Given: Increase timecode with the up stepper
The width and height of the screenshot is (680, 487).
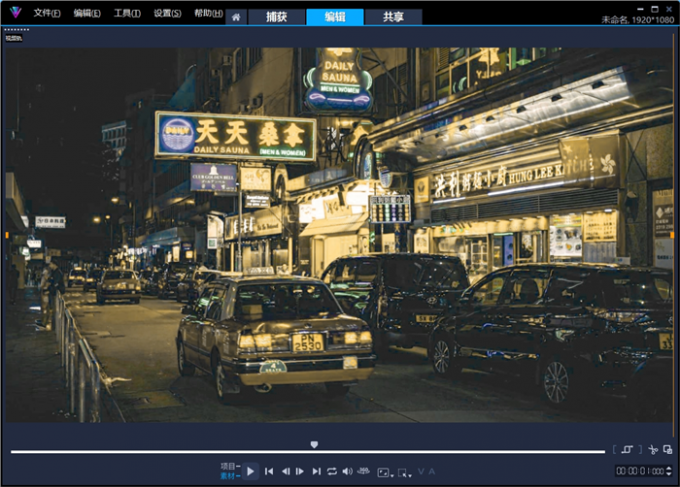Looking at the screenshot, I should (x=669, y=468).
